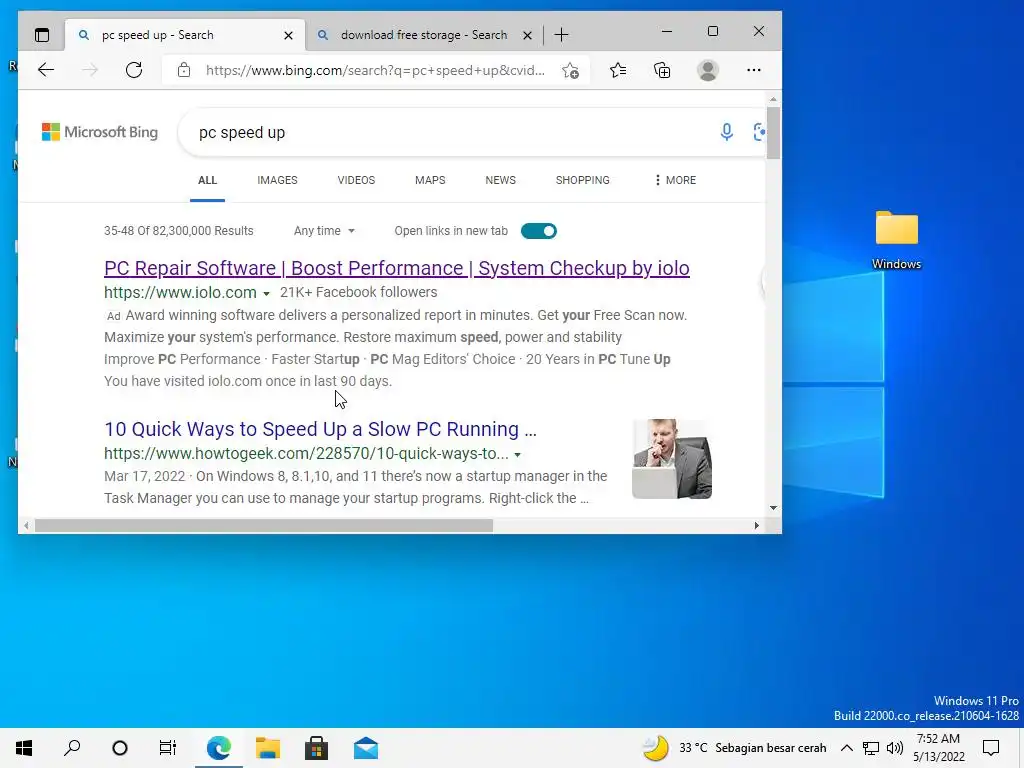Open Microsoft Store from the taskbar
The height and width of the screenshot is (768, 1024).
pyautogui.click(x=317, y=748)
